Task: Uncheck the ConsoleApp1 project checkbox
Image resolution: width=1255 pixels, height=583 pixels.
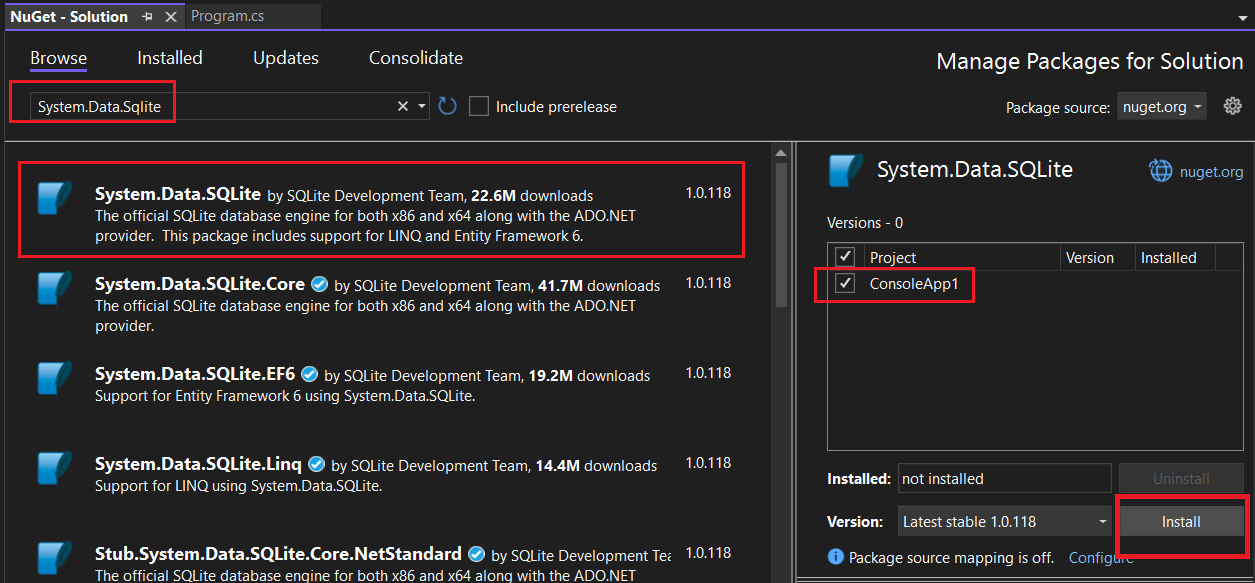Action: (x=845, y=283)
